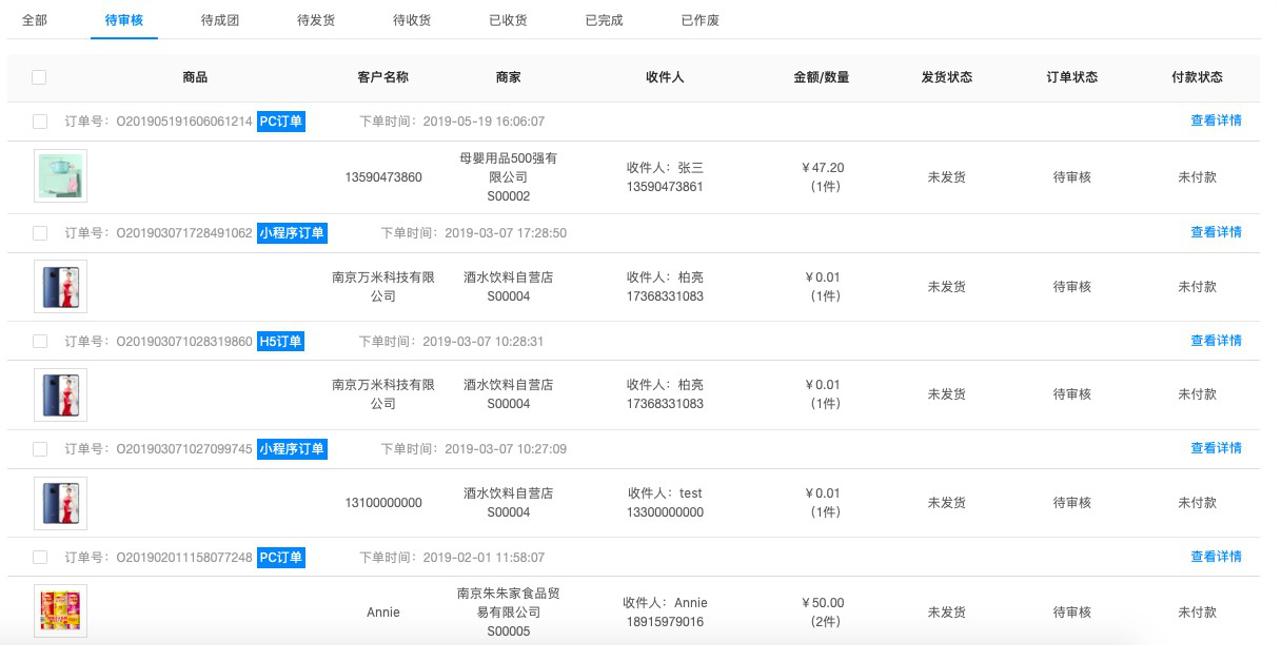This screenshot has width=1277, height=646.
Task: Tick the checkbox for order O201903071028319860
Action: coord(40,342)
